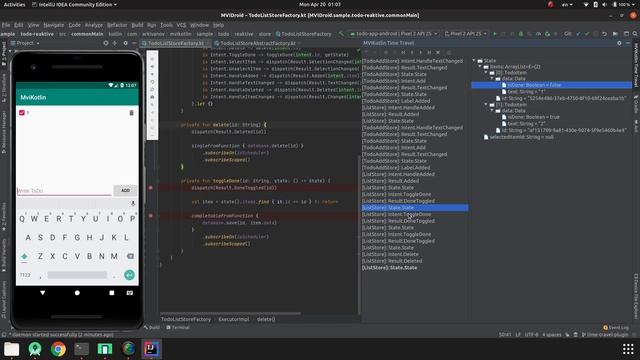Select the TodoListStoreFactory.kt editor tab
The width and height of the screenshot is (640, 360).
pyautogui.click(x=176, y=43)
